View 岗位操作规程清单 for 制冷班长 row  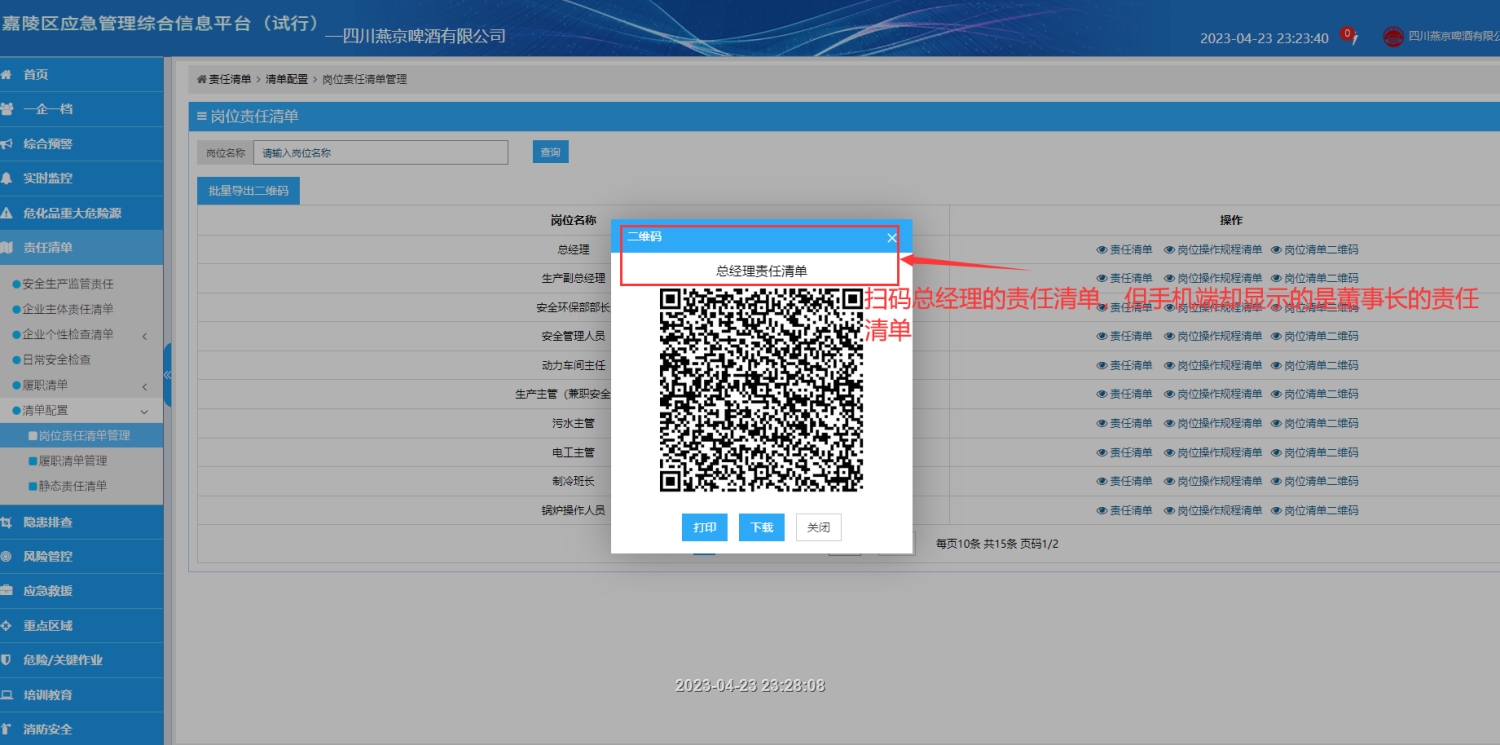tap(1213, 482)
